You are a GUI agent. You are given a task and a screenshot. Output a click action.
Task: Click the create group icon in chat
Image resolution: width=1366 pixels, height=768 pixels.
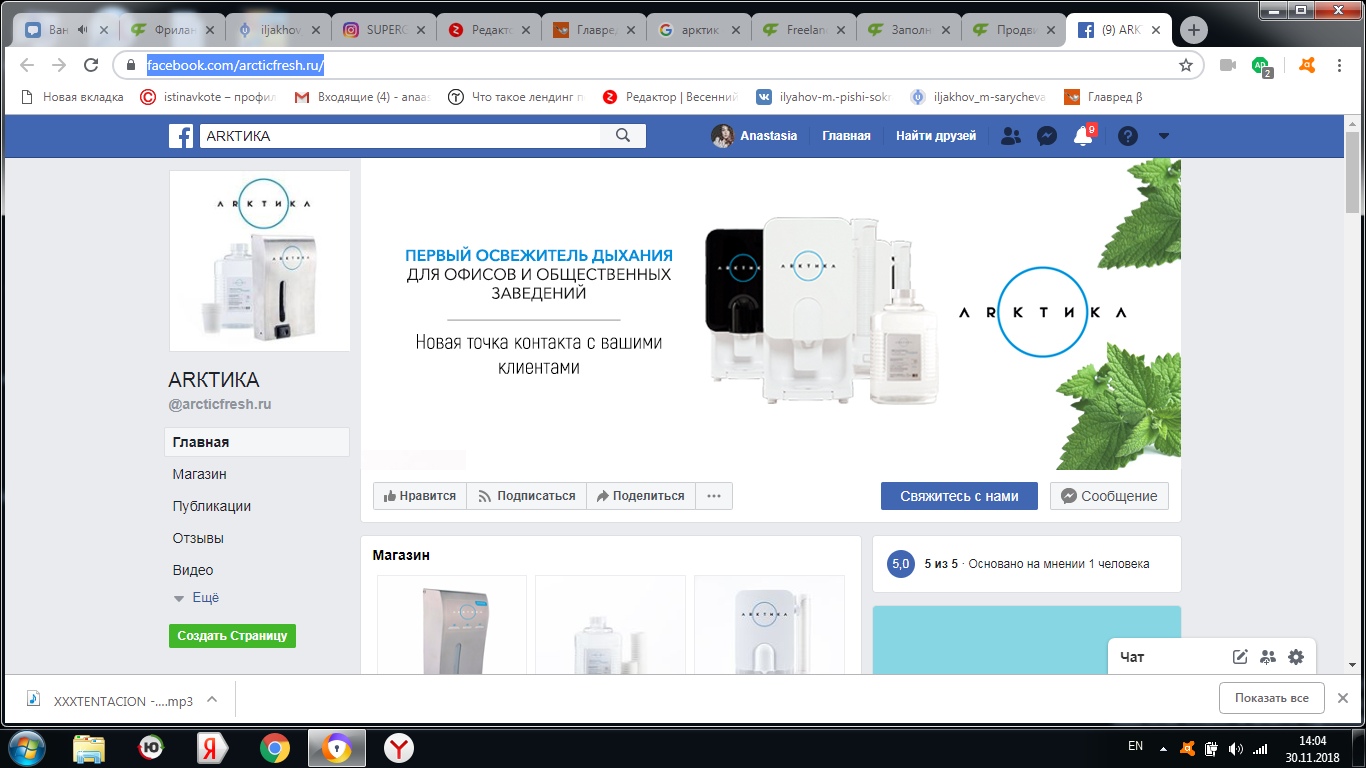(x=1268, y=657)
